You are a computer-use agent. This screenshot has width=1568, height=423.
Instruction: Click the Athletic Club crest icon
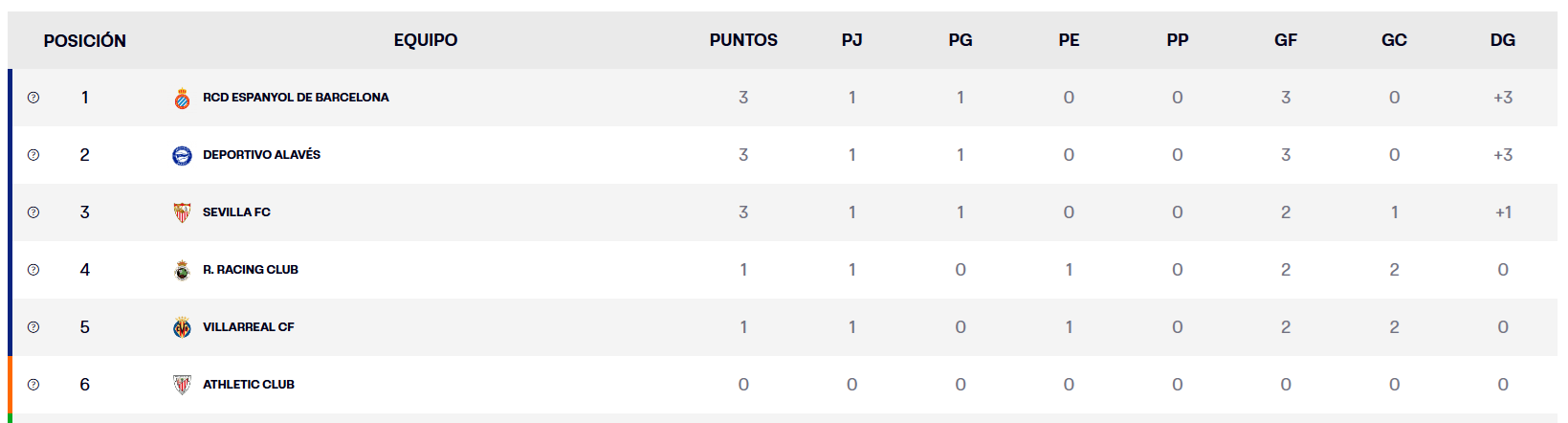pyautogui.click(x=182, y=385)
